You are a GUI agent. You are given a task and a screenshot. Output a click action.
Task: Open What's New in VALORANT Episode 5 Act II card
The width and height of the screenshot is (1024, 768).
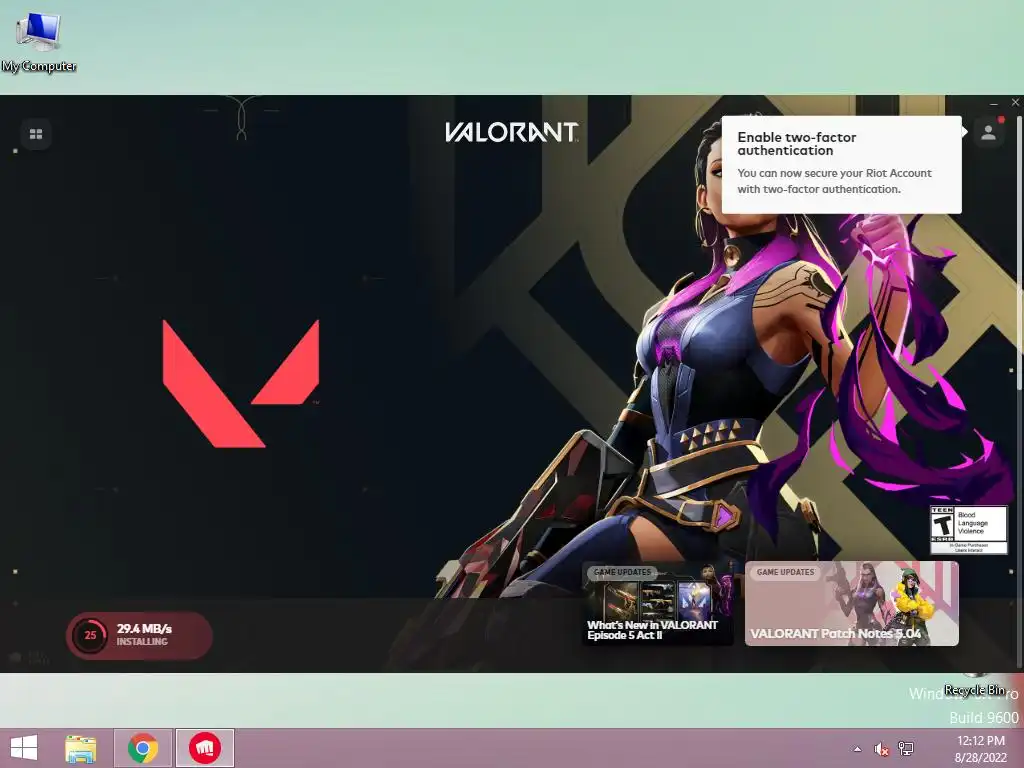click(658, 603)
